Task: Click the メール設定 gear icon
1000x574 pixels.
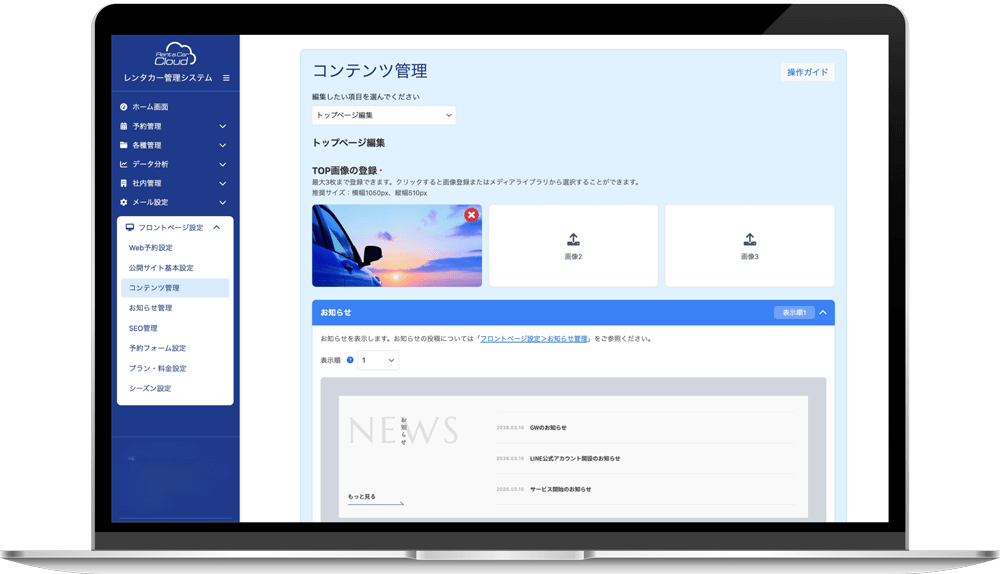Action: (124, 202)
